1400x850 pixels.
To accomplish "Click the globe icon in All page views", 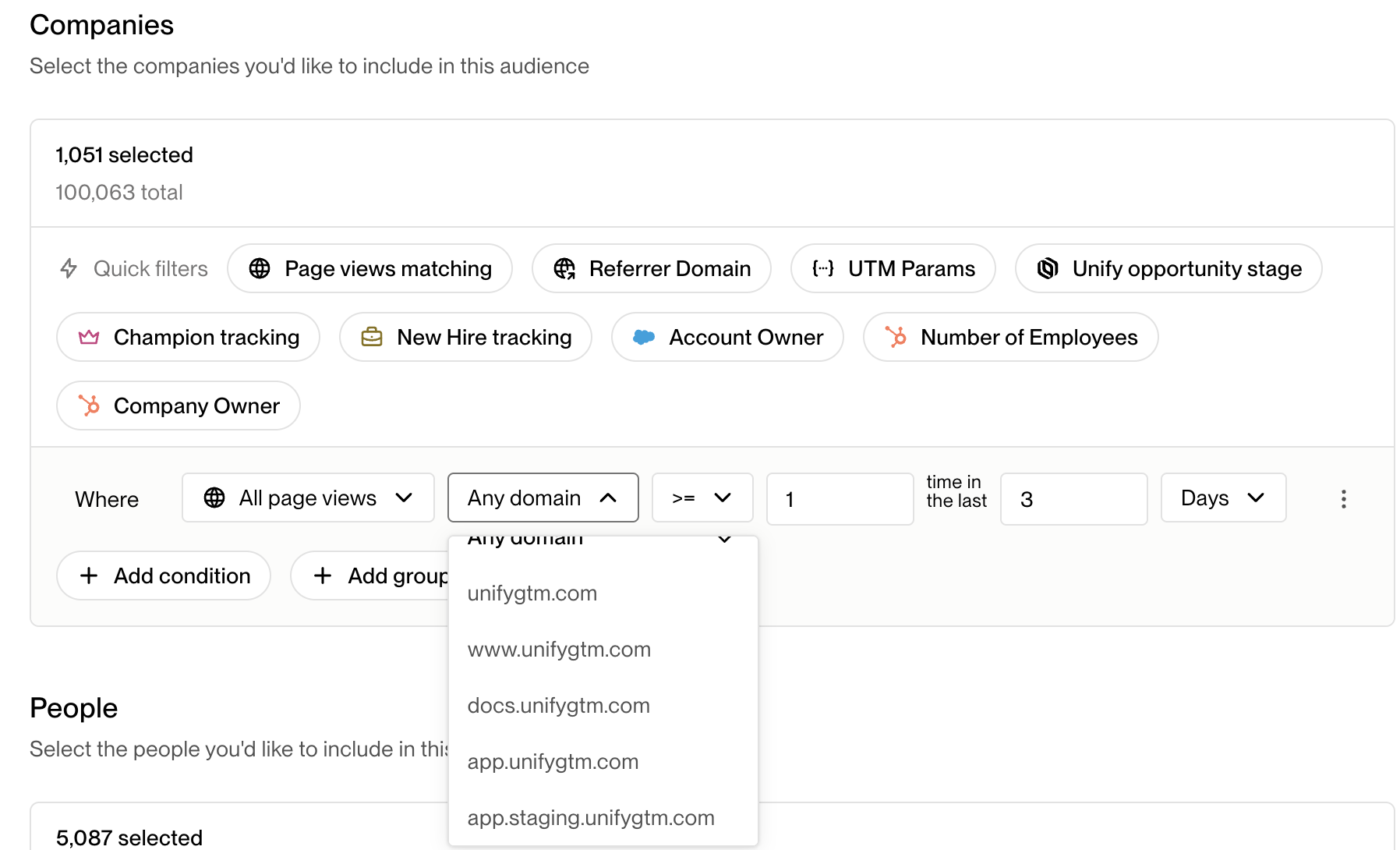I will 214,498.
